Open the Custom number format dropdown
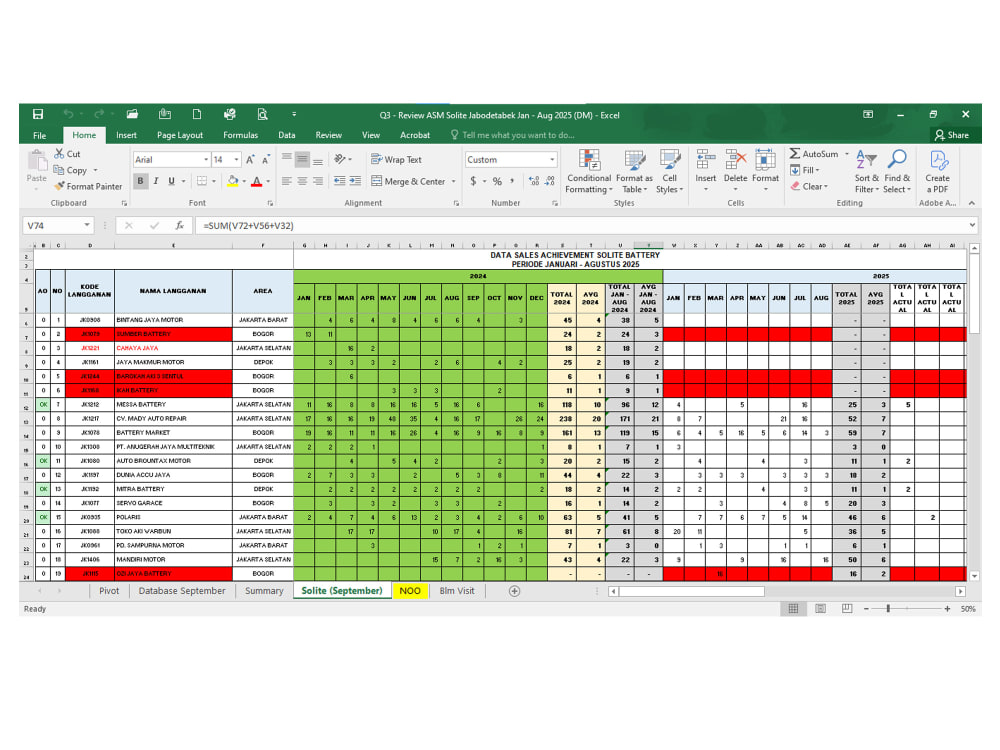This screenshot has height=750, width=1000. click(552, 159)
